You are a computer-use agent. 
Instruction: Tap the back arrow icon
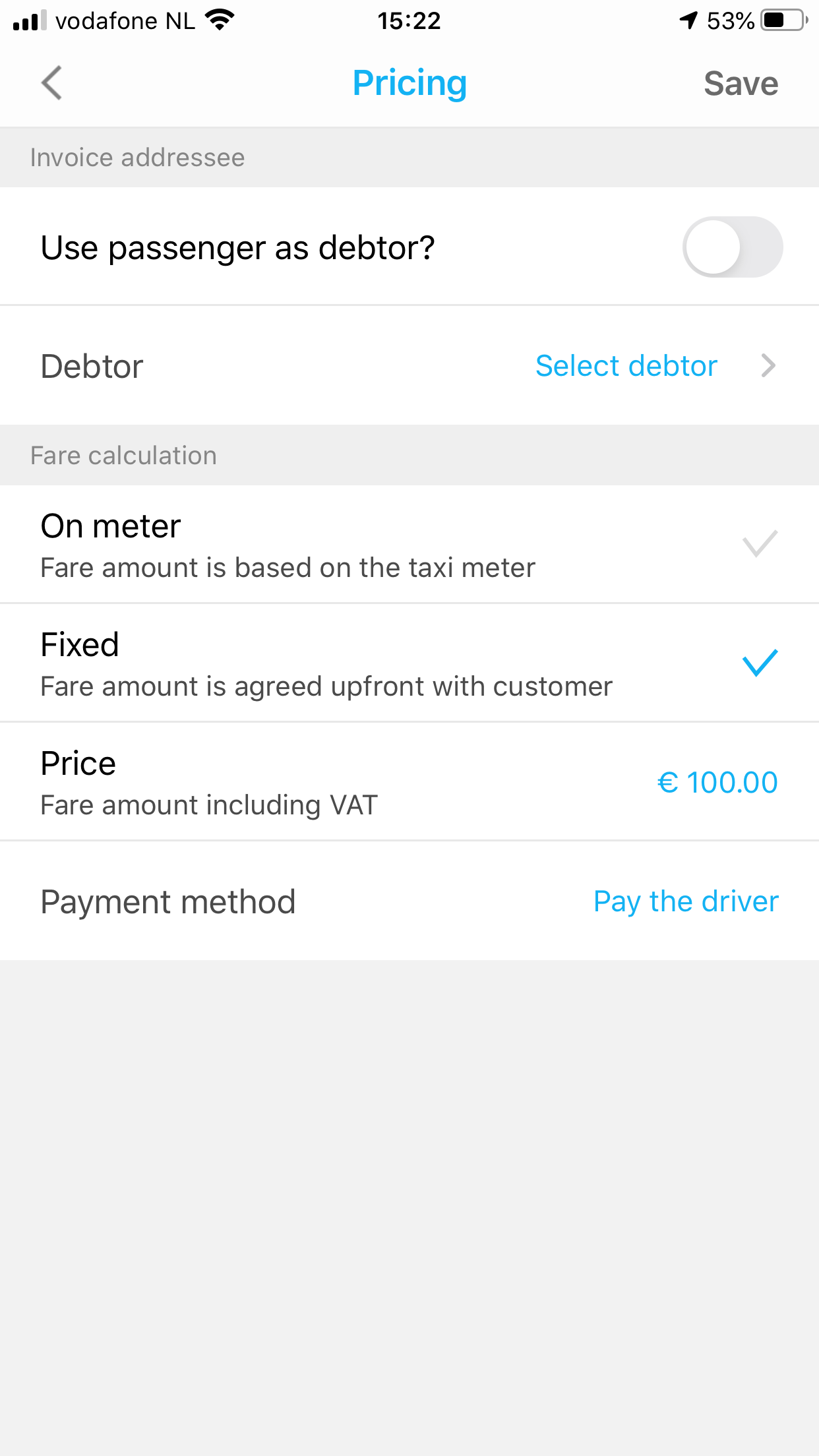pos(51,83)
